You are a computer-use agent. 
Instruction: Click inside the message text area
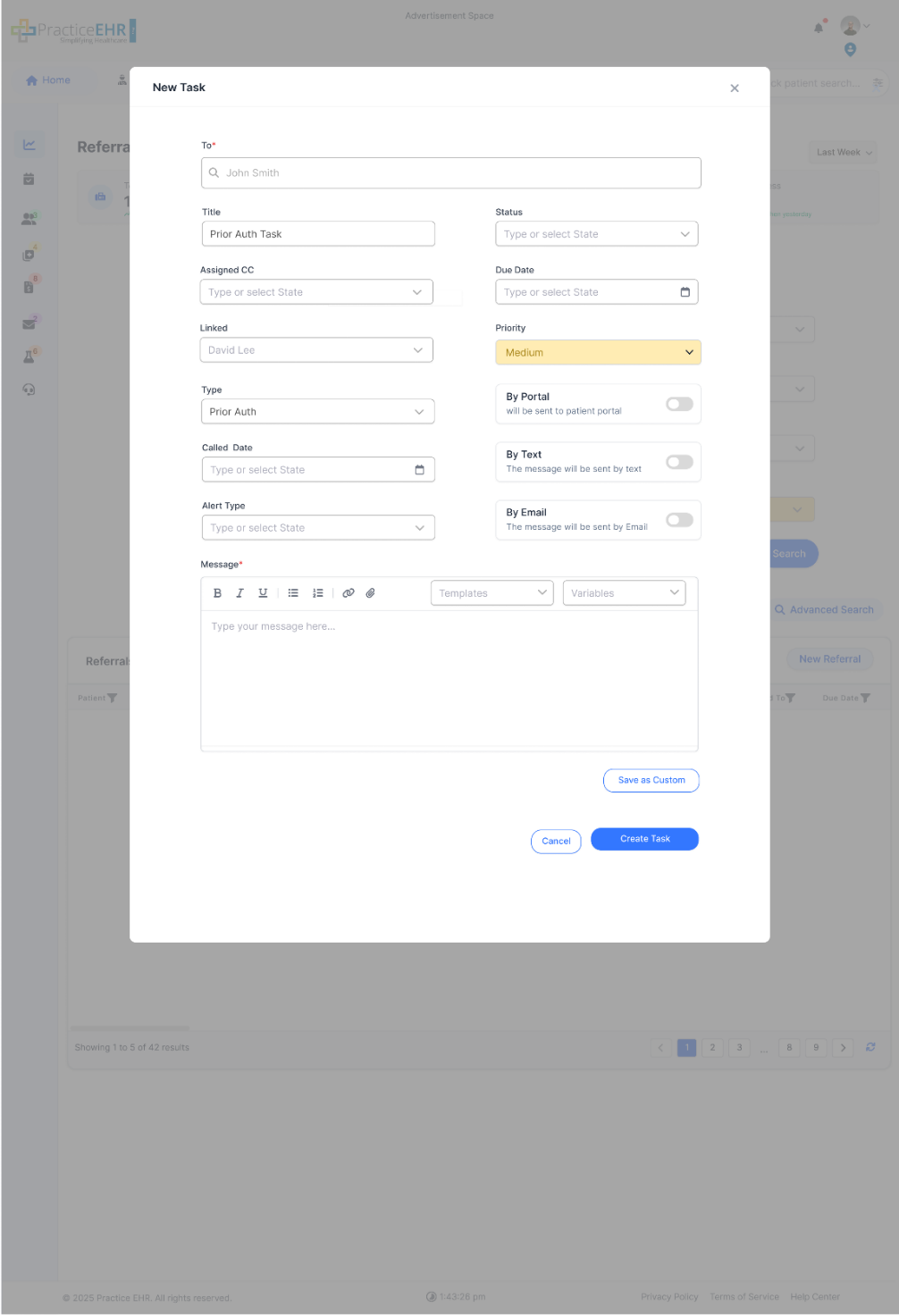[x=449, y=679]
